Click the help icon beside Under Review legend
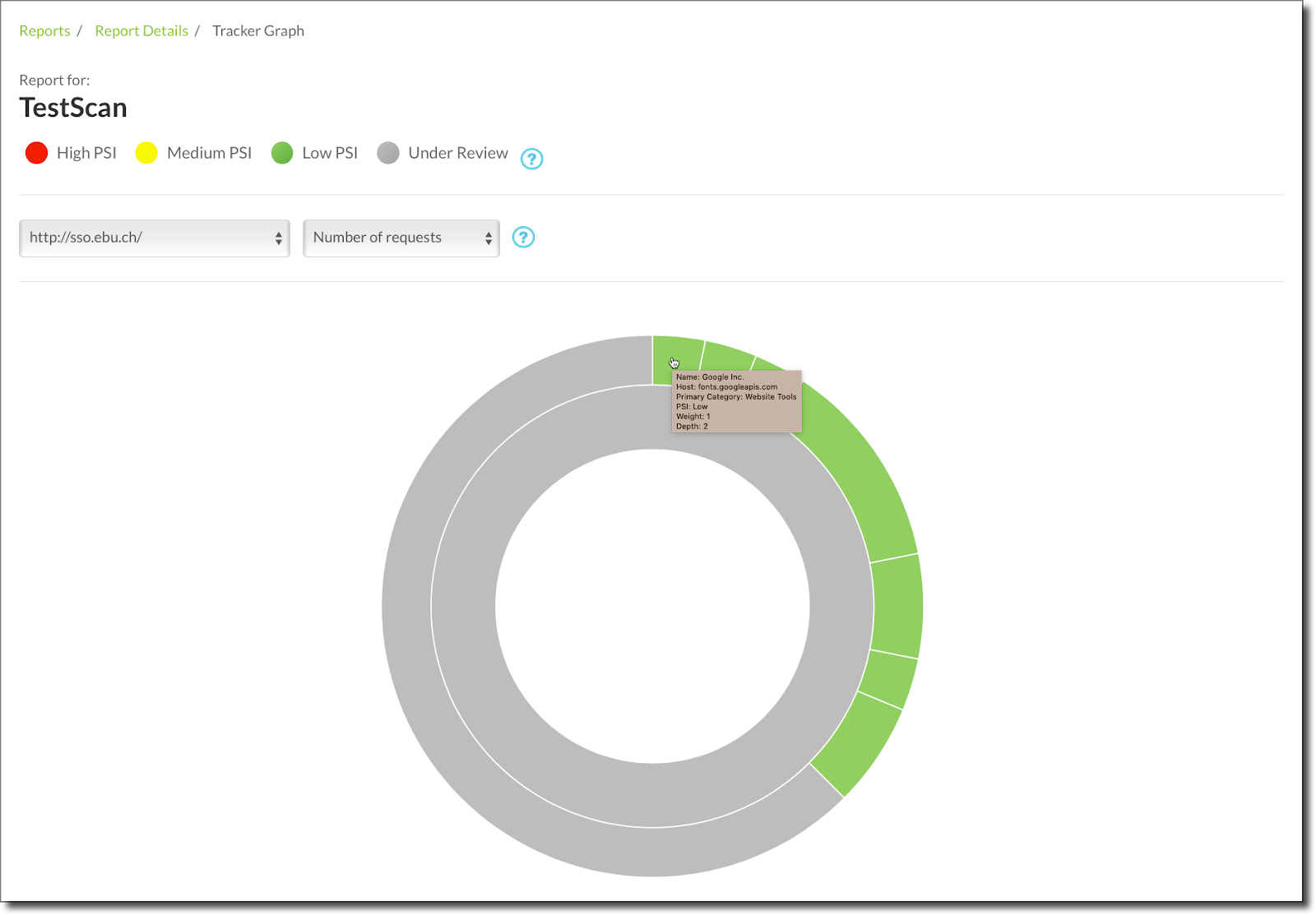This screenshot has height=915, width=1316. (532, 159)
